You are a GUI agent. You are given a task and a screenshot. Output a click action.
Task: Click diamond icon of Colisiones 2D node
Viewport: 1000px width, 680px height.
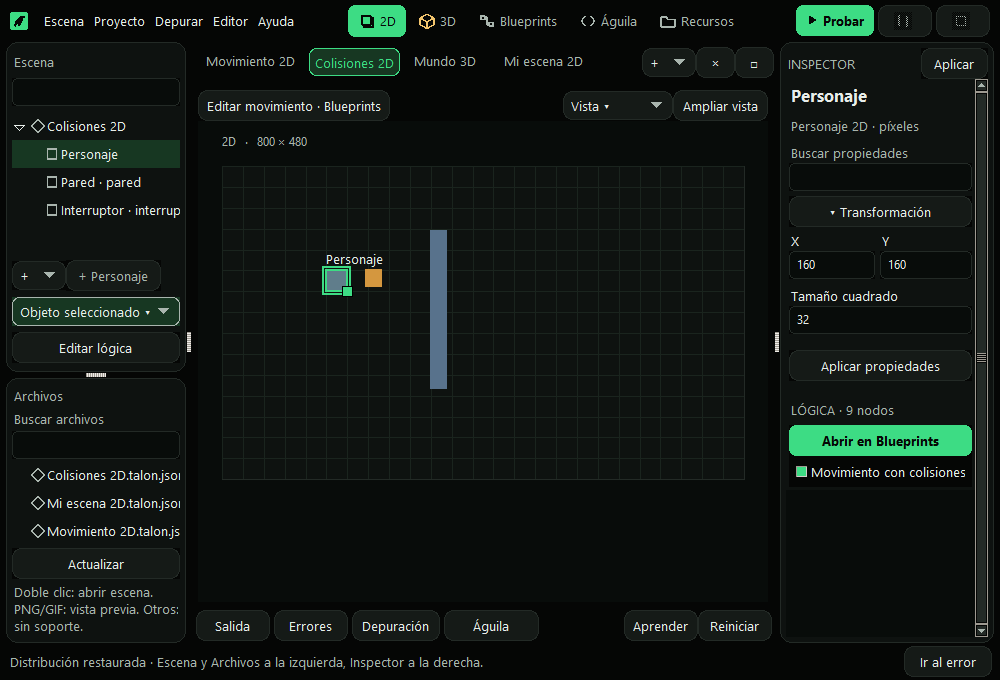pyautogui.click(x=38, y=126)
